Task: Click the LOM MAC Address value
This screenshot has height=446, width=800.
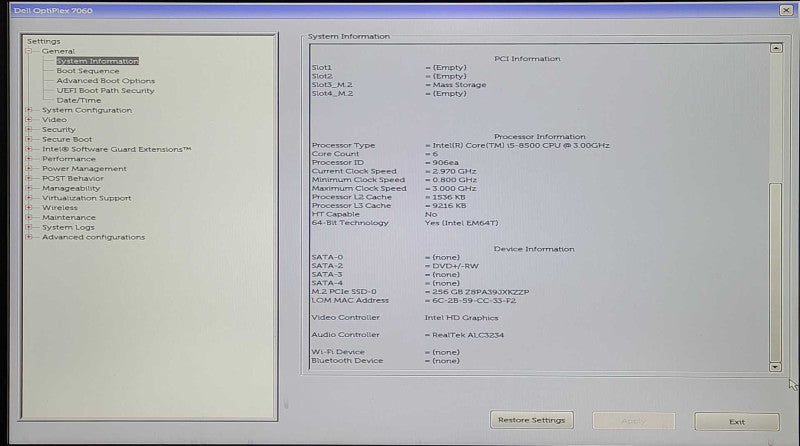Action: coord(474,301)
